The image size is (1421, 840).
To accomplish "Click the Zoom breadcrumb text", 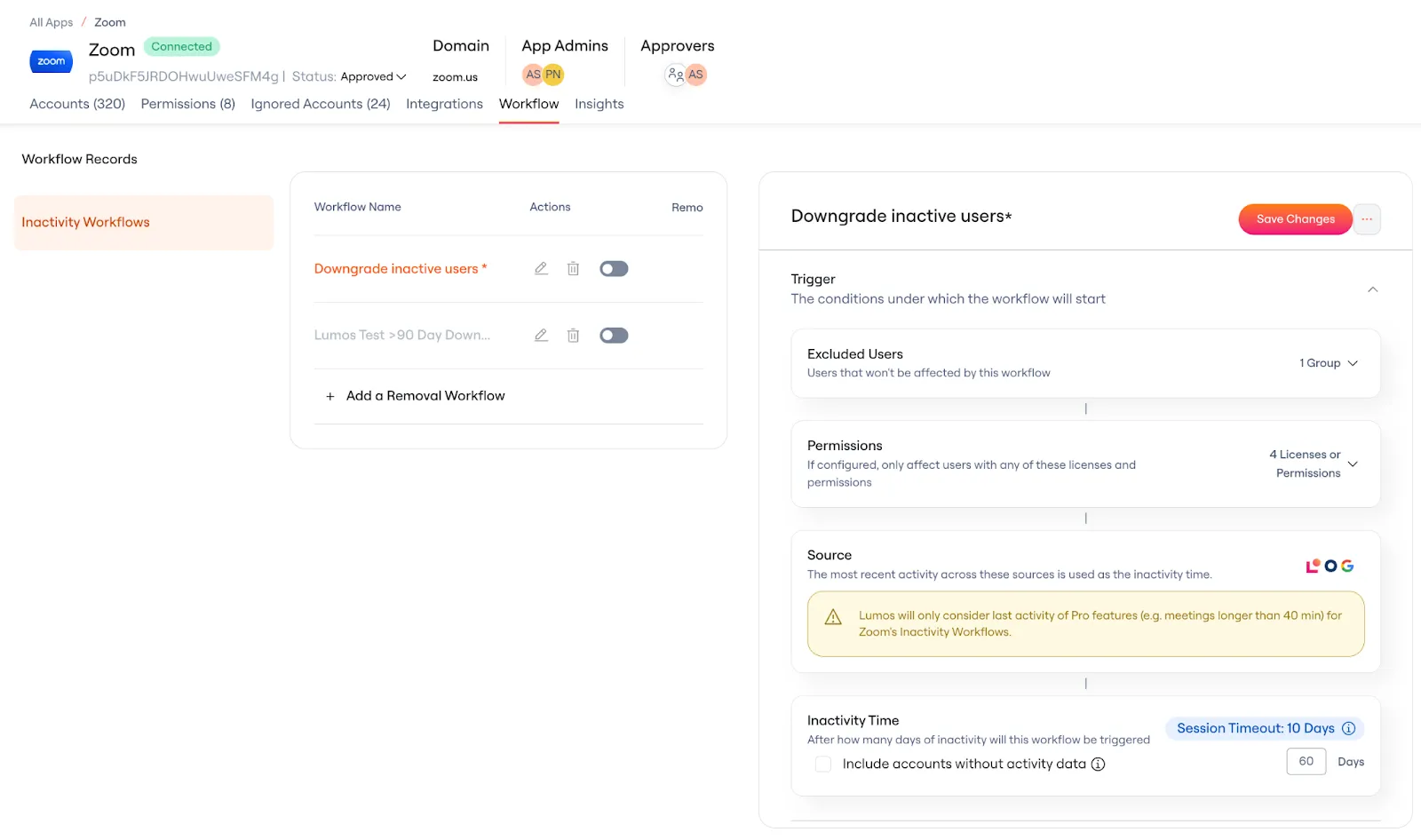I will coord(110,22).
